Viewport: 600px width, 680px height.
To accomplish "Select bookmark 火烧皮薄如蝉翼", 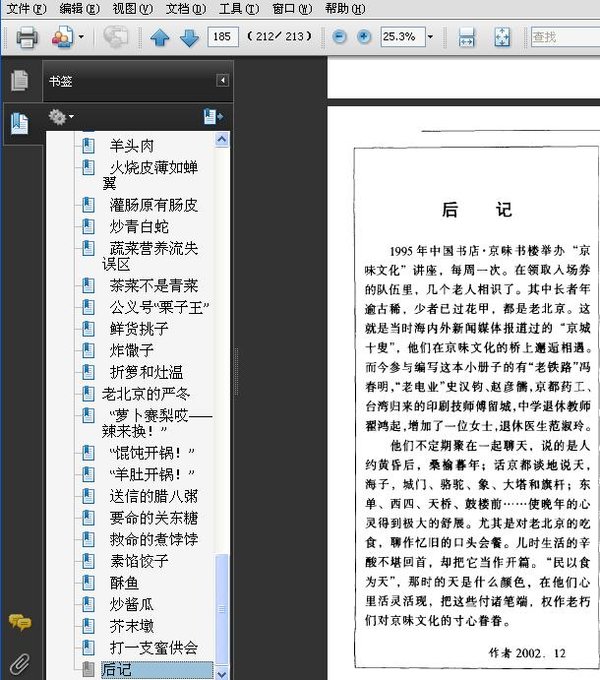I will click(150, 175).
